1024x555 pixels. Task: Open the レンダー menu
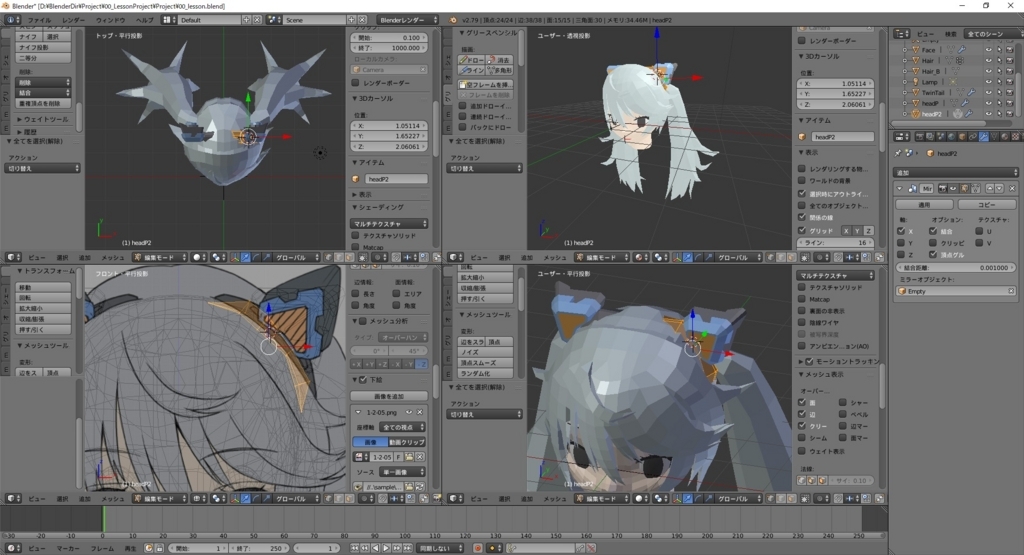[73, 20]
